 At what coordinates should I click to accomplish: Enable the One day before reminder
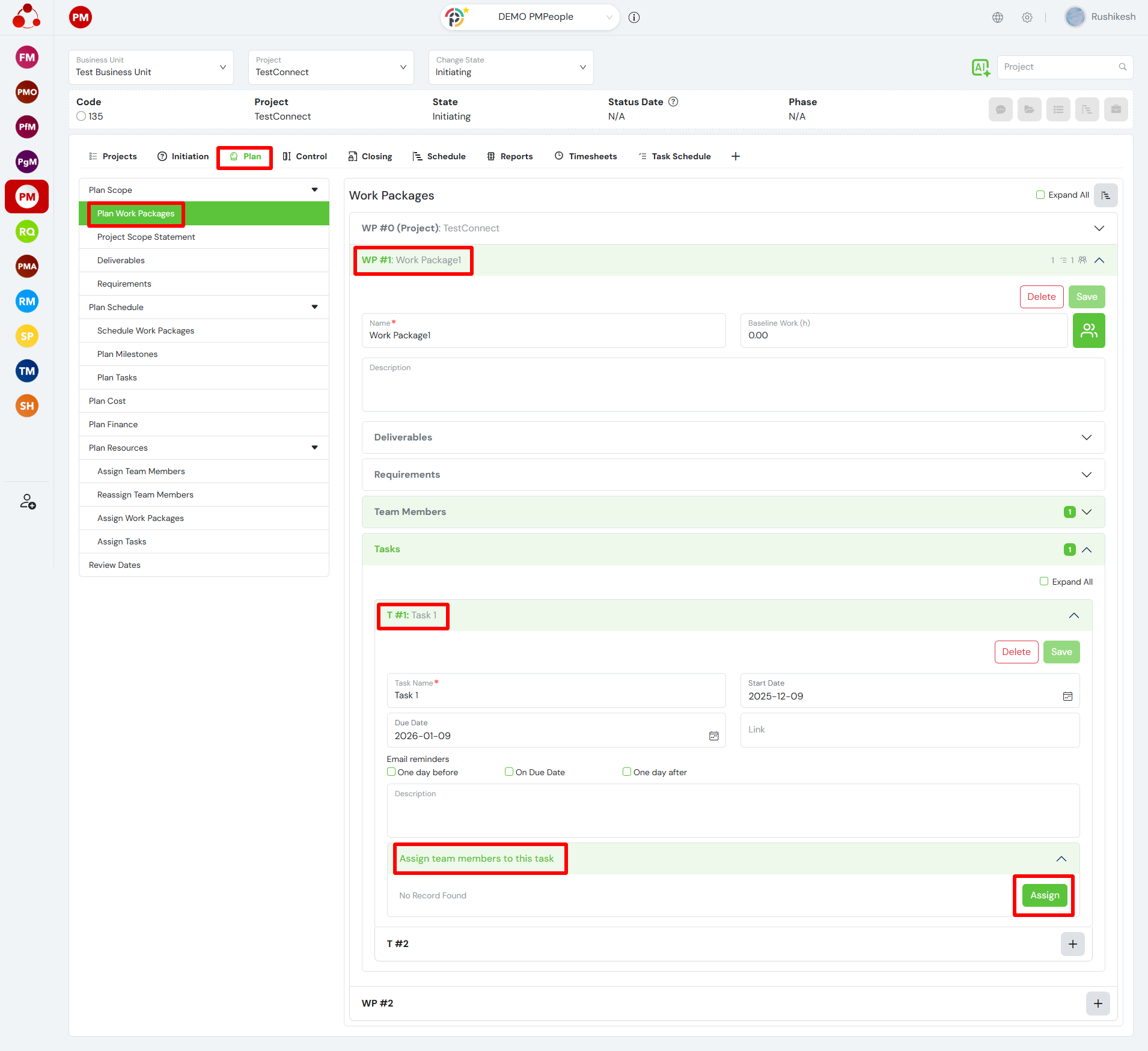point(391,772)
